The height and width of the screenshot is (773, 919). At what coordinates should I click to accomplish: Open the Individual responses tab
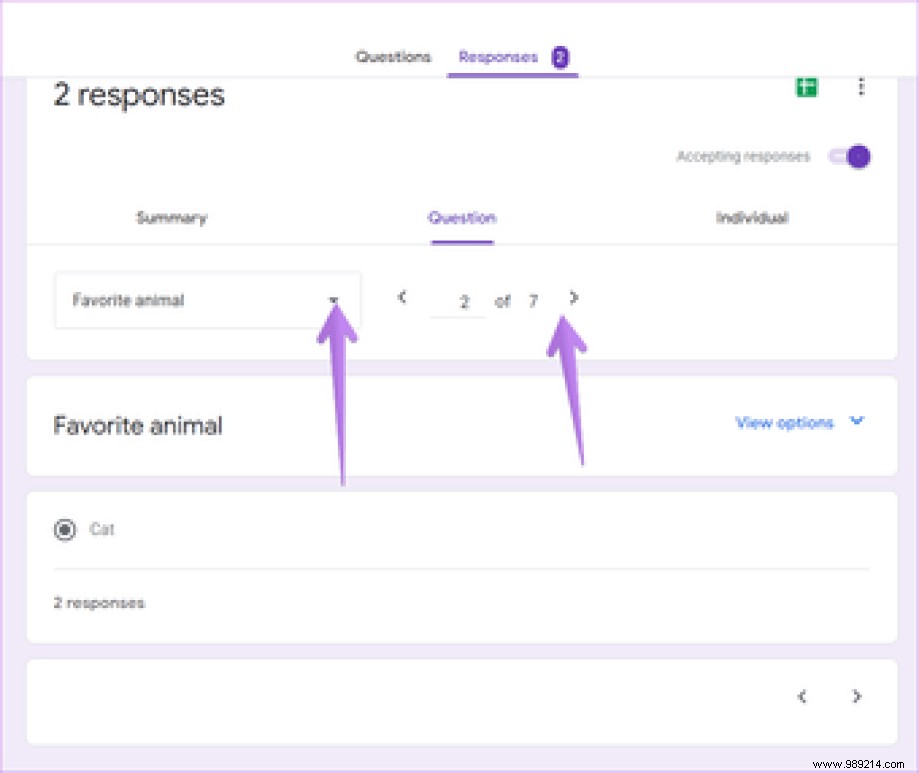point(752,218)
